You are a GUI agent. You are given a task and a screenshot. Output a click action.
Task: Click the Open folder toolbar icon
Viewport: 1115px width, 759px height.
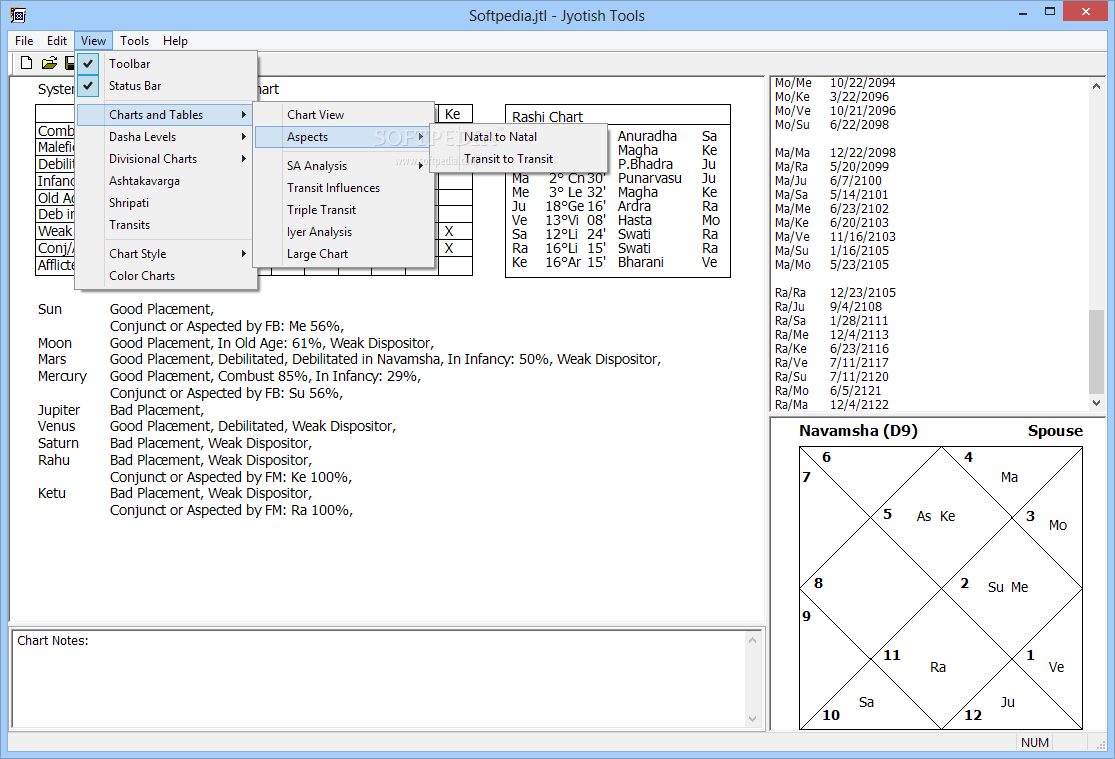click(x=49, y=63)
